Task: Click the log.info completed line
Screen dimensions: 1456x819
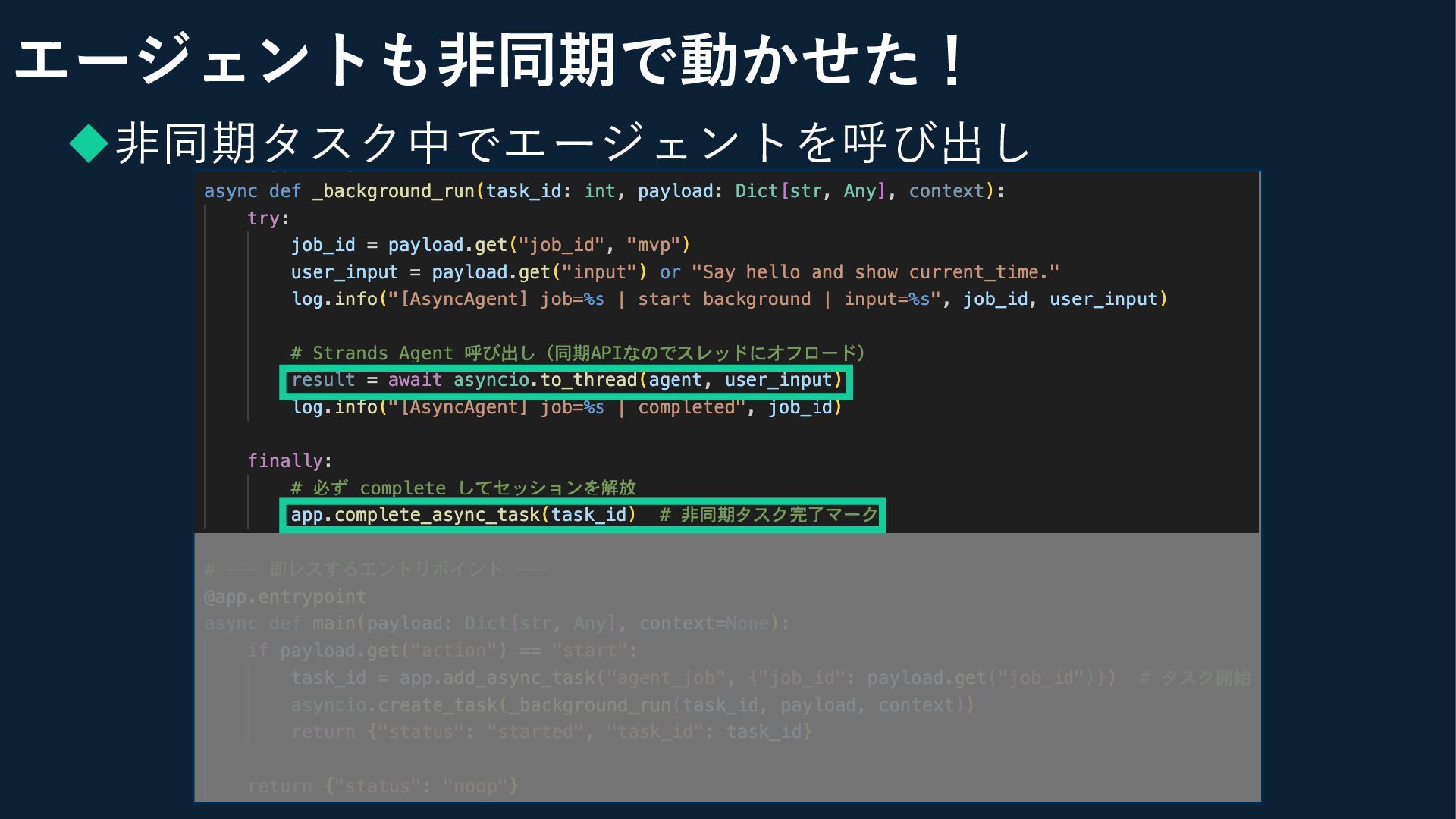Action: [x=566, y=408]
